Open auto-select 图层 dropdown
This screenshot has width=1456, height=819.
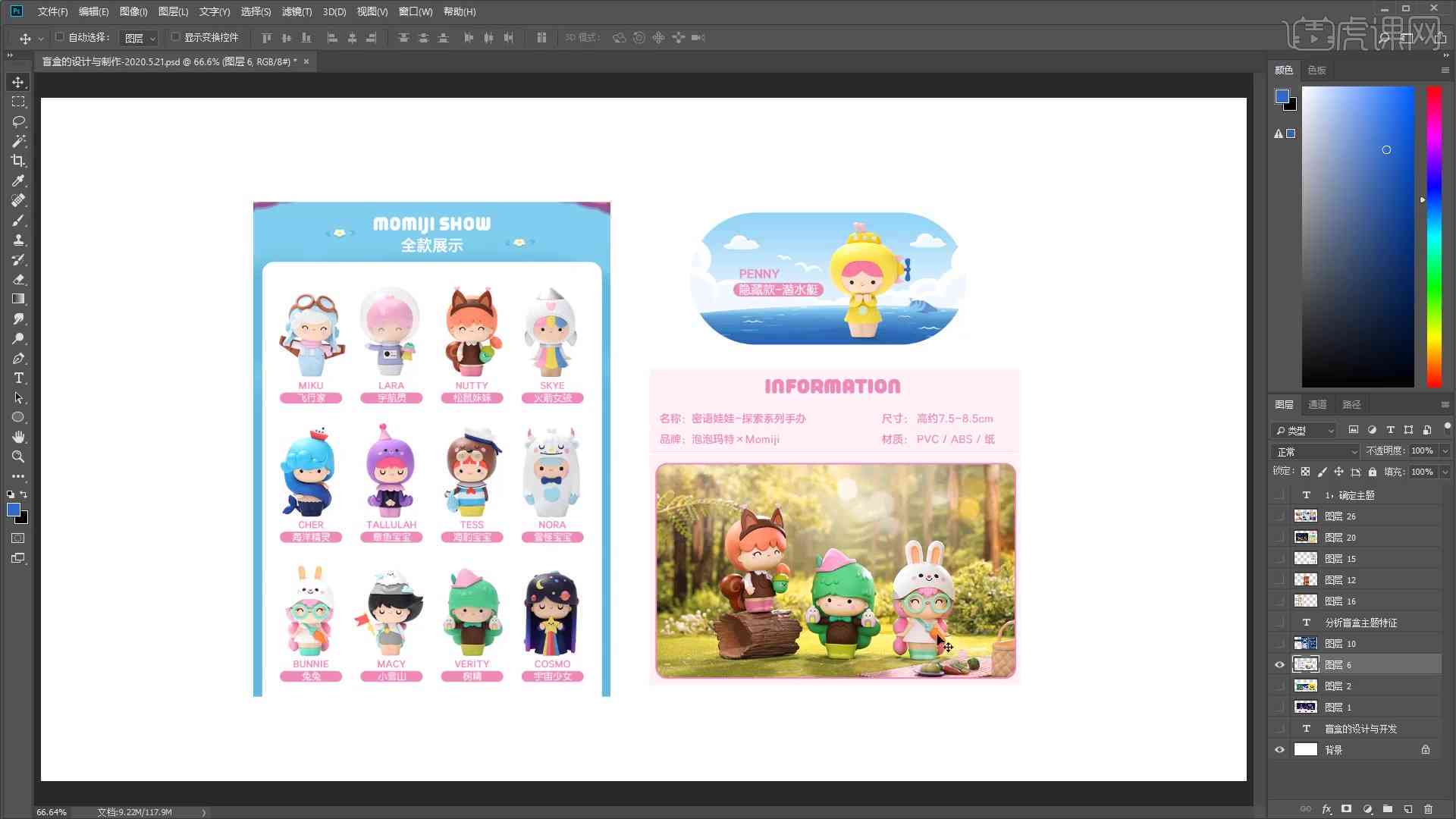click(x=139, y=38)
